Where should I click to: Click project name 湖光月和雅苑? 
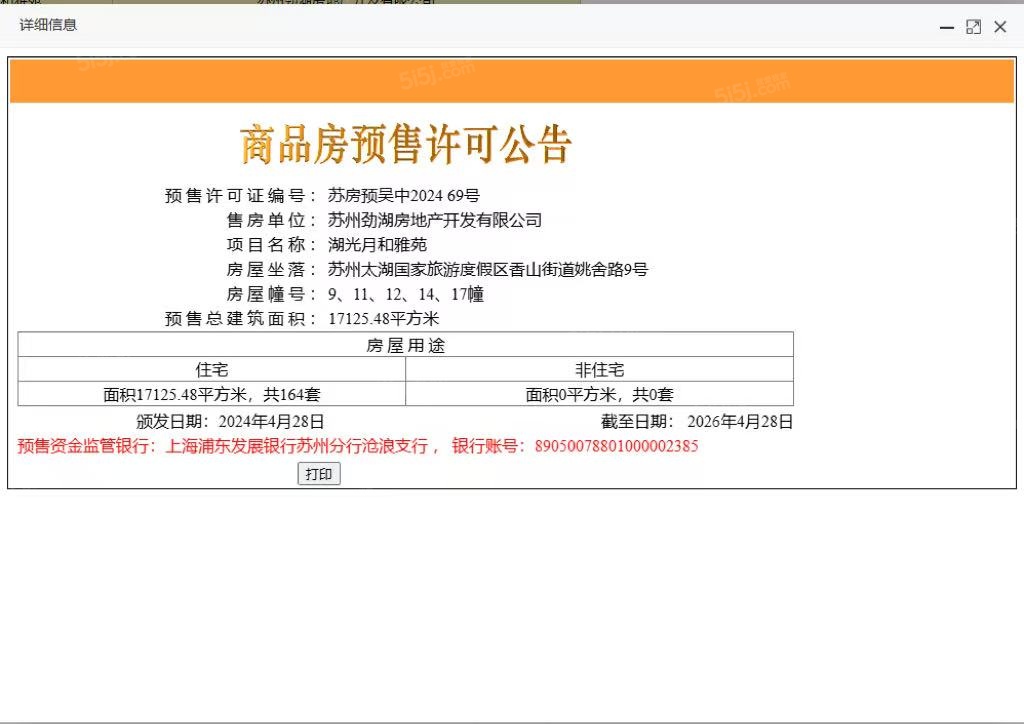377,244
